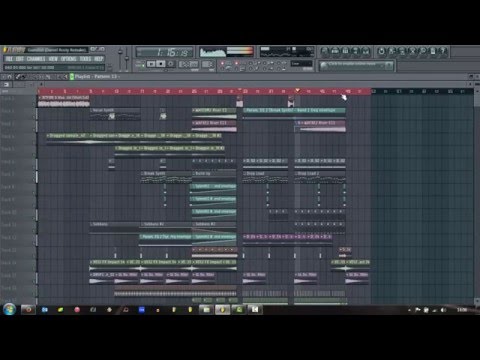The image size is (480, 360).
Task: Click the action center flag tray icon
Action: click(418, 310)
